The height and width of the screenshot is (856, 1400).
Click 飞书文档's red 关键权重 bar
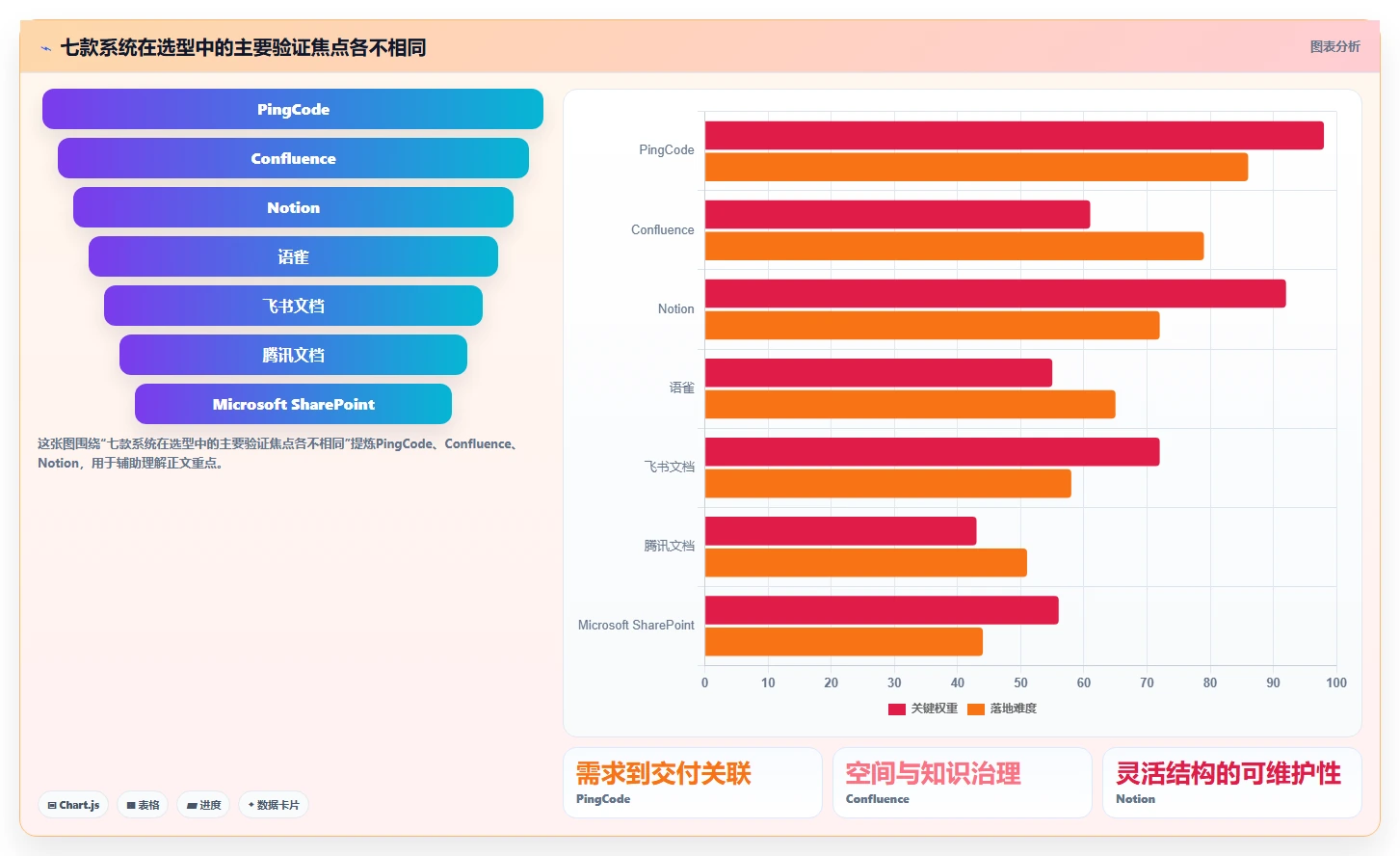coord(932,452)
